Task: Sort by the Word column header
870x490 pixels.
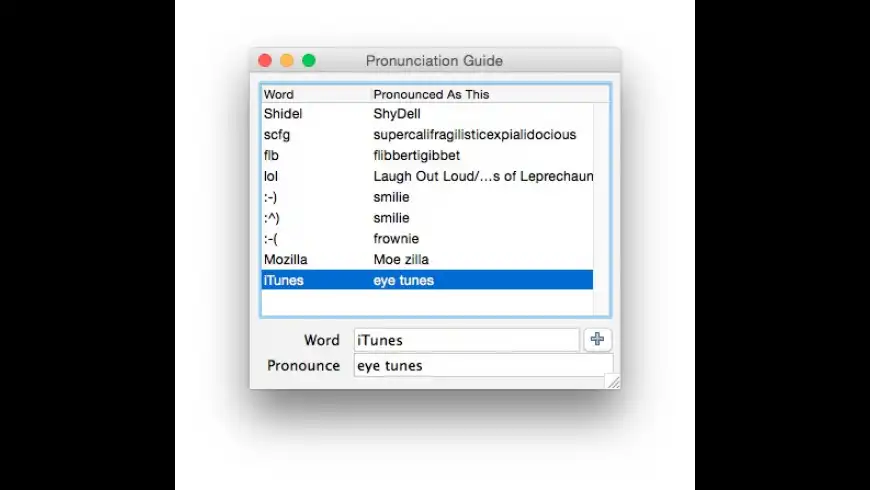Action: coord(316,94)
